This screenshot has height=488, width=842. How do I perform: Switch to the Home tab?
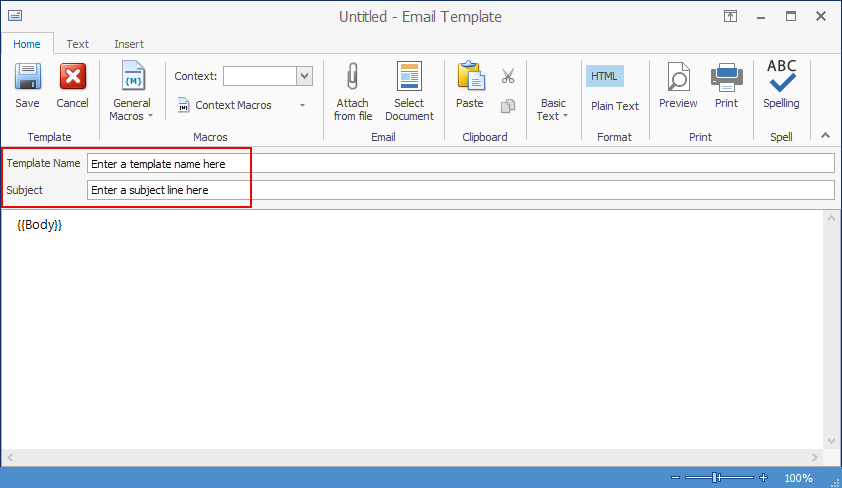[x=27, y=44]
